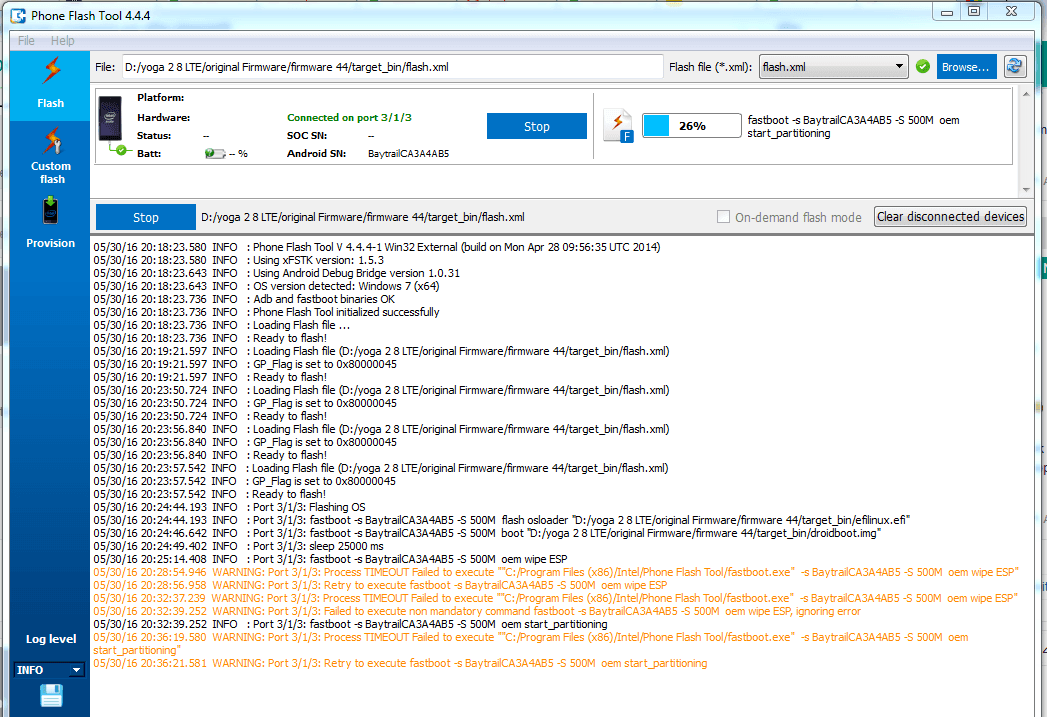Image resolution: width=1047 pixels, height=717 pixels.
Task: Select the 'Retry to execute' oem wipe ESP warning
Action: point(380,585)
